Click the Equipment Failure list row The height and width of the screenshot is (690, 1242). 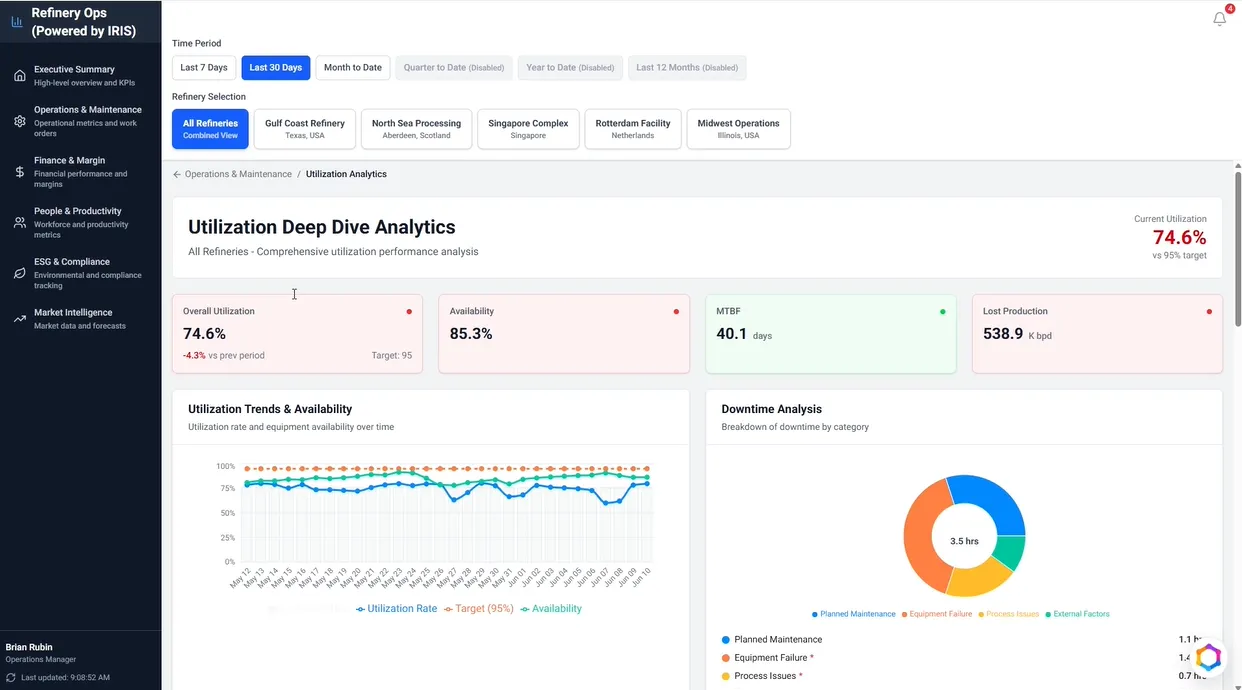(964, 658)
